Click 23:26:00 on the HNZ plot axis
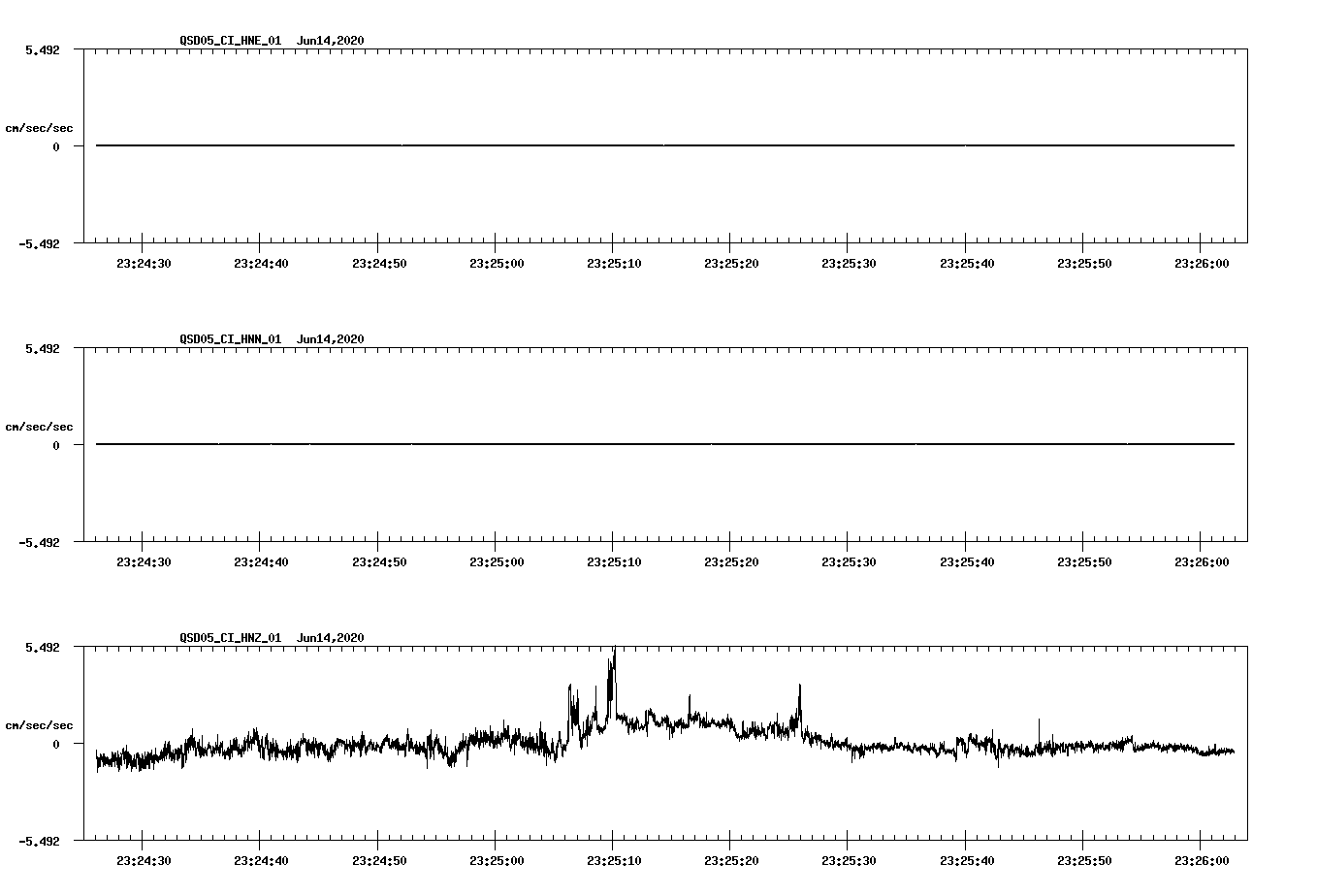This screenshot has height=896, width=1317. 1202,861
